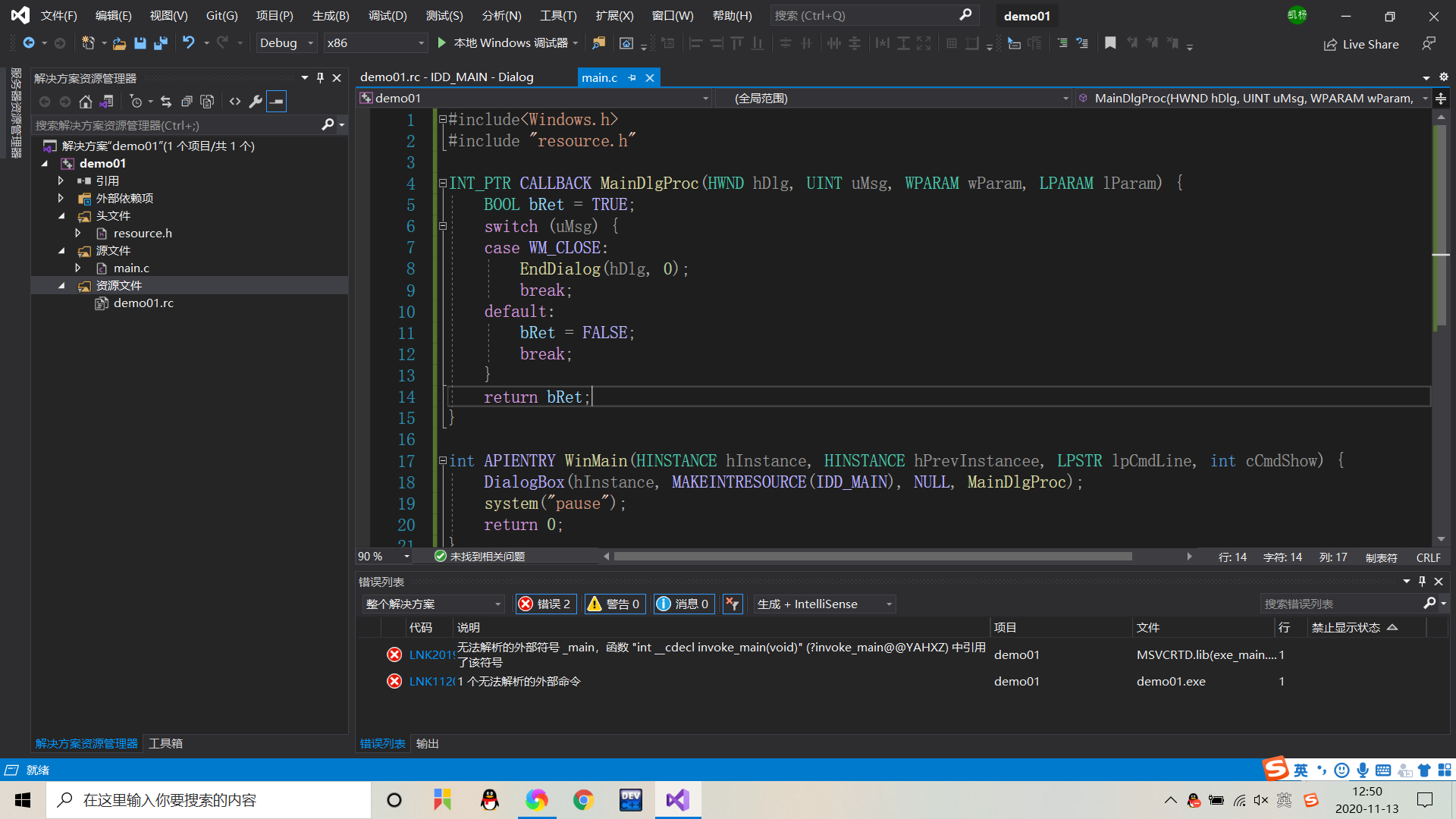Click the split editor window handle
The image size is (1456, 819).
(1441, 99)
